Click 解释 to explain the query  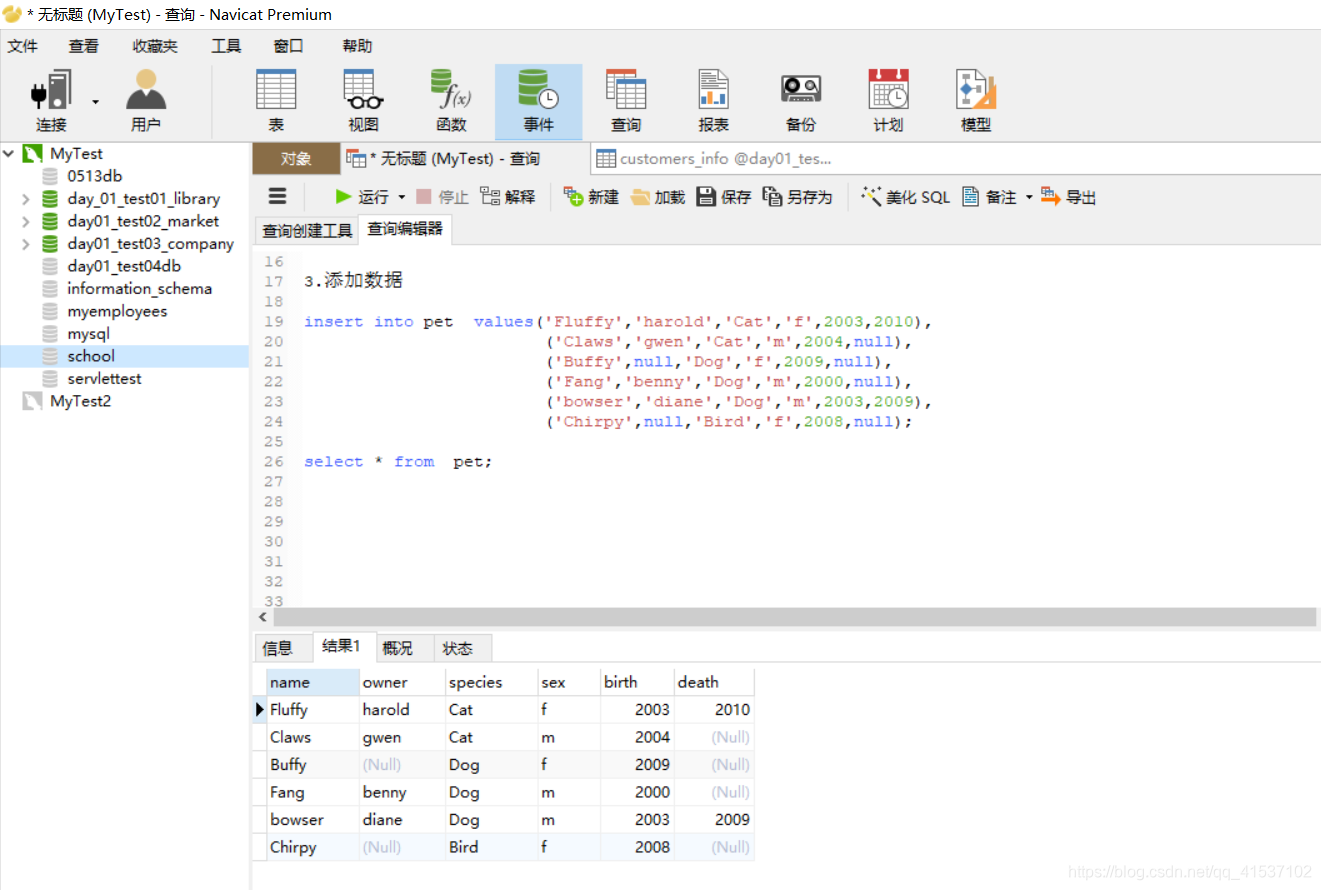click(x=508, y=197)
